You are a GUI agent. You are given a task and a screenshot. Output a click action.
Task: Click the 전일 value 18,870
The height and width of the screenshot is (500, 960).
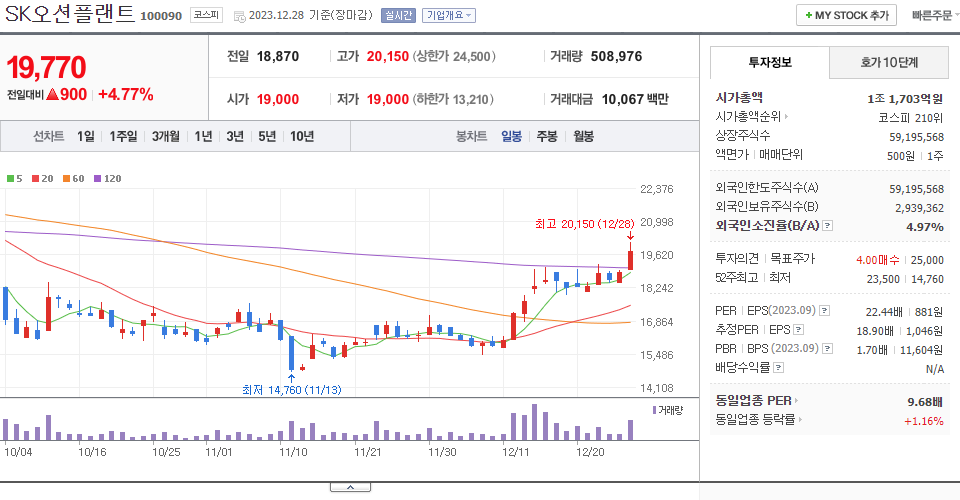pyautogui.click(x=278, y=56)
